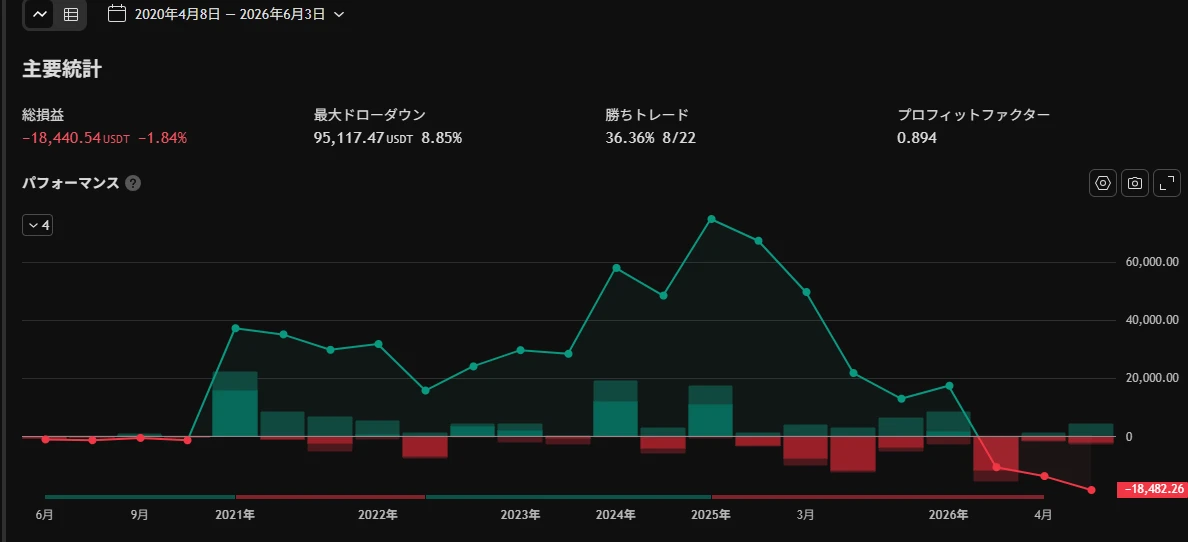Viewport: 1188px width, 542px height.
Task: Click the 最大ドローダウン value 95,117.47 USDT
Action: (x=362, y=138)
